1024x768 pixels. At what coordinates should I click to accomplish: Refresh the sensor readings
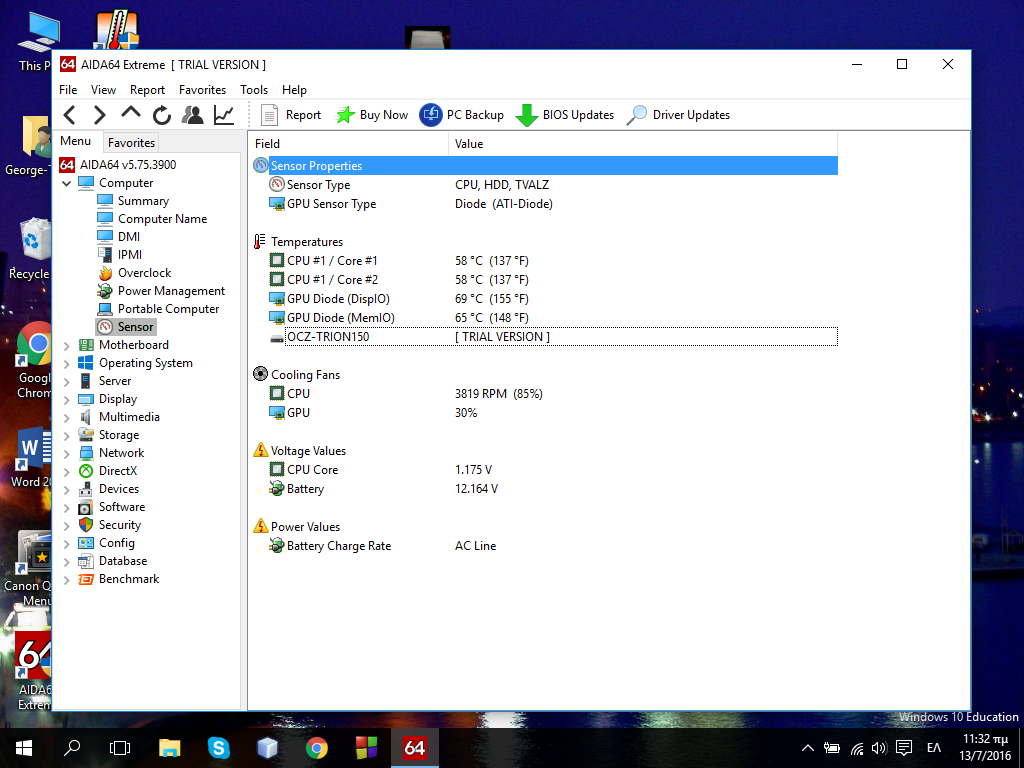tap(161, 115)
